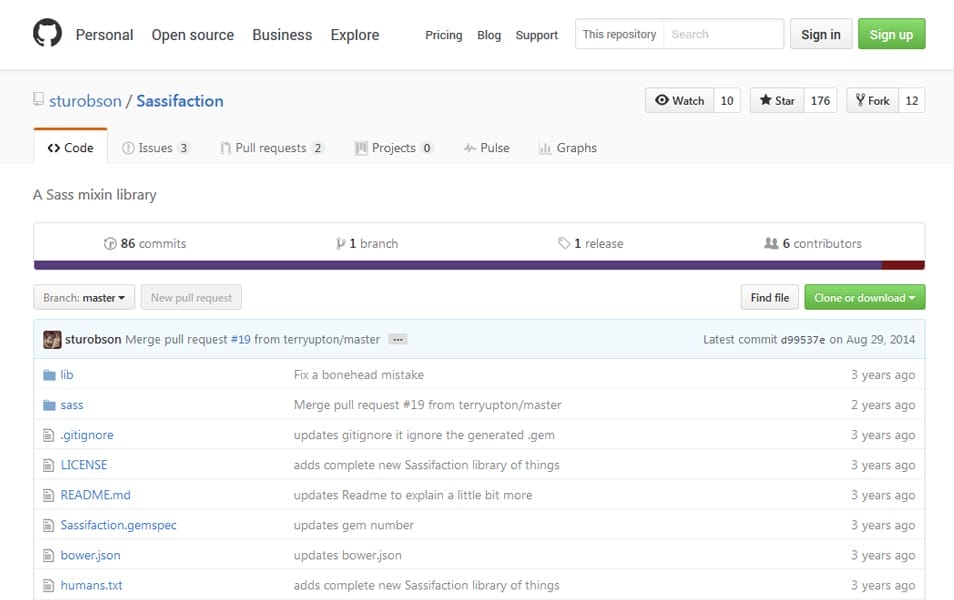Open the Projects tab
Image resolution: width=954 pixels, height=600 pixels.
tap(394, 148)
